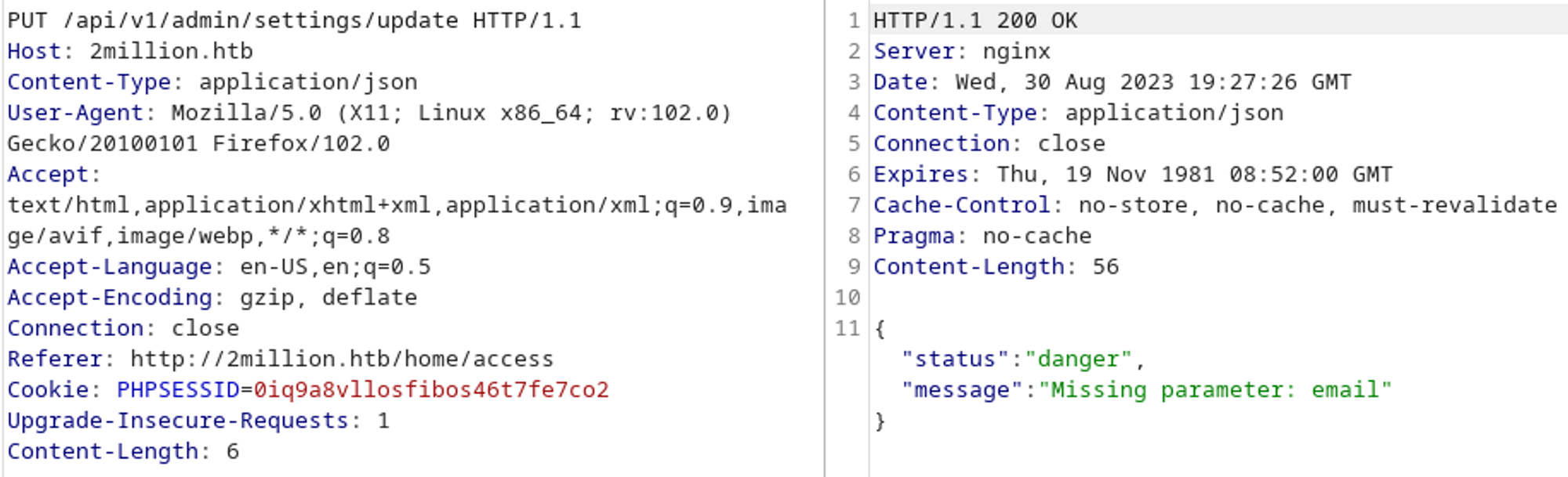Click the Pragma no-cache header
This screenshot has height=477, width=1568.
click(x=982, y=236)
